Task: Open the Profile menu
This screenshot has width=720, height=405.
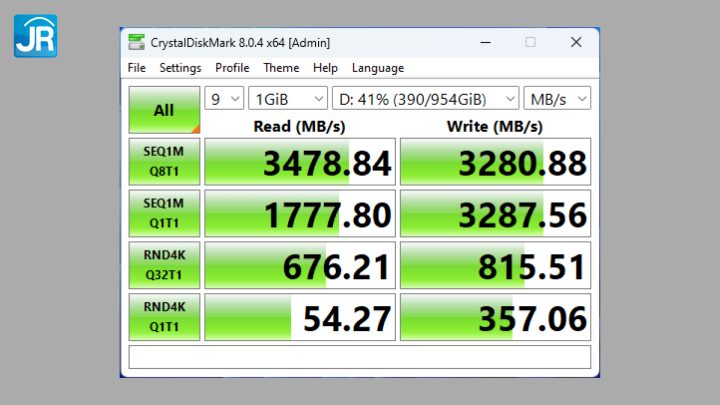Action: point(232,68)
